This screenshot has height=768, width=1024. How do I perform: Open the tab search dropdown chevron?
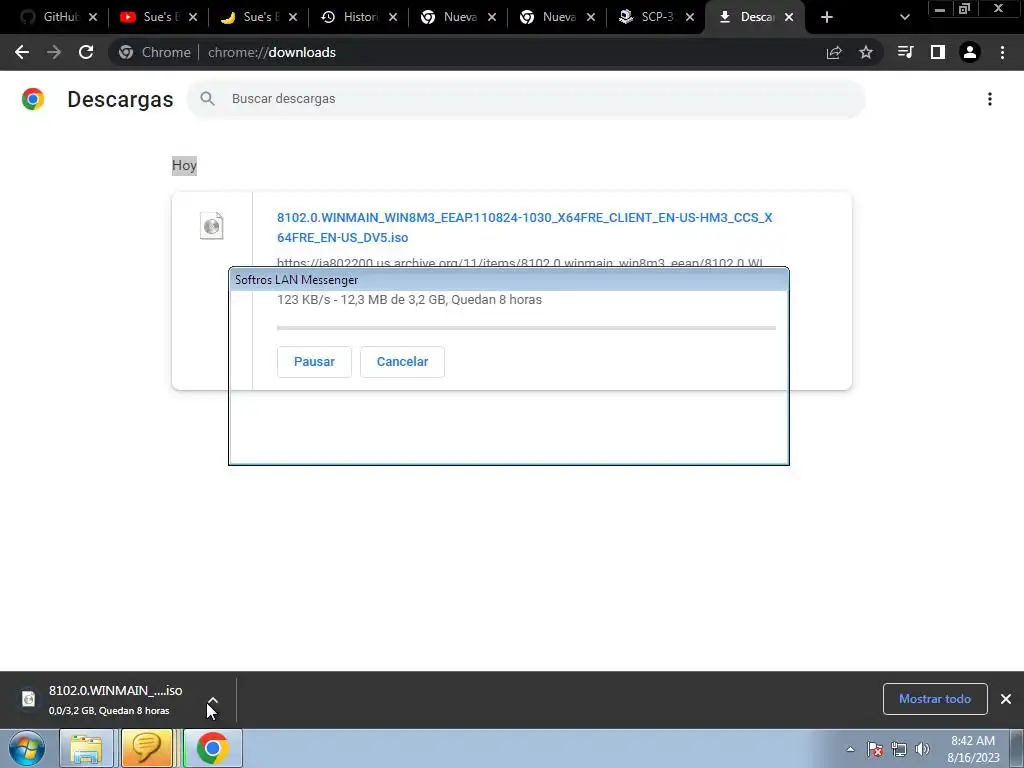pyautogui.click(x=904, y=17)
